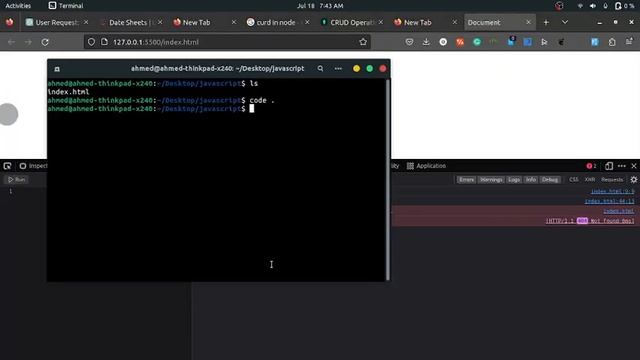
Task: Open the green Grammarly extension icon
Action: pyautogui.click(x=477, y=42)
